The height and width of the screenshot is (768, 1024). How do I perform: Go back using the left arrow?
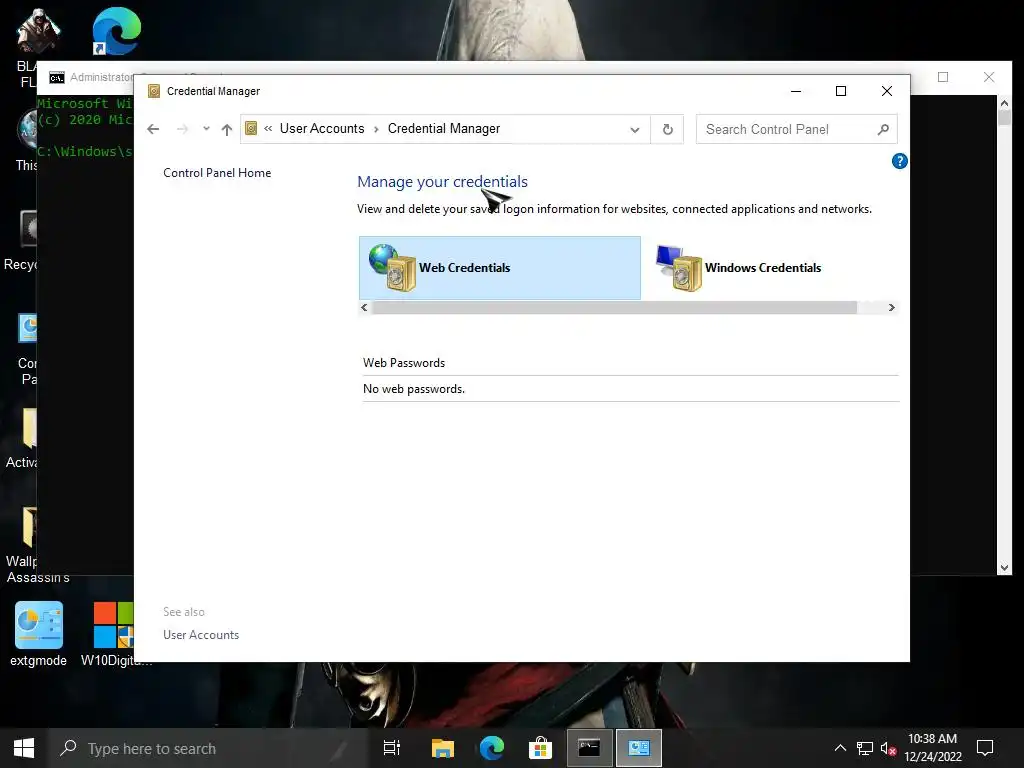click(153, 129)
